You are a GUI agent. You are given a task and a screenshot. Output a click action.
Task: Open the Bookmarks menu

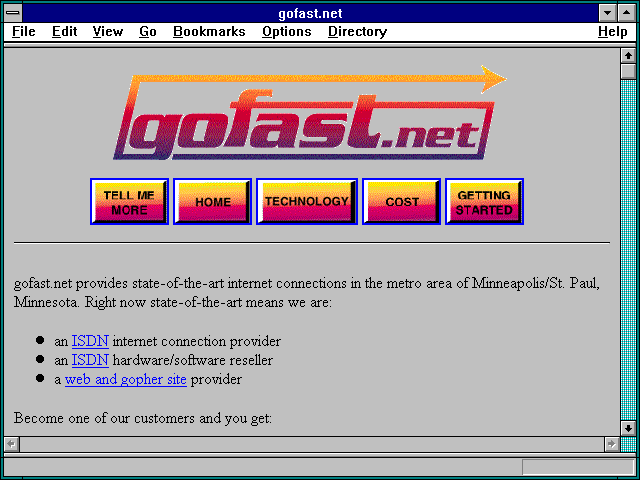click(x=209, y=31)
